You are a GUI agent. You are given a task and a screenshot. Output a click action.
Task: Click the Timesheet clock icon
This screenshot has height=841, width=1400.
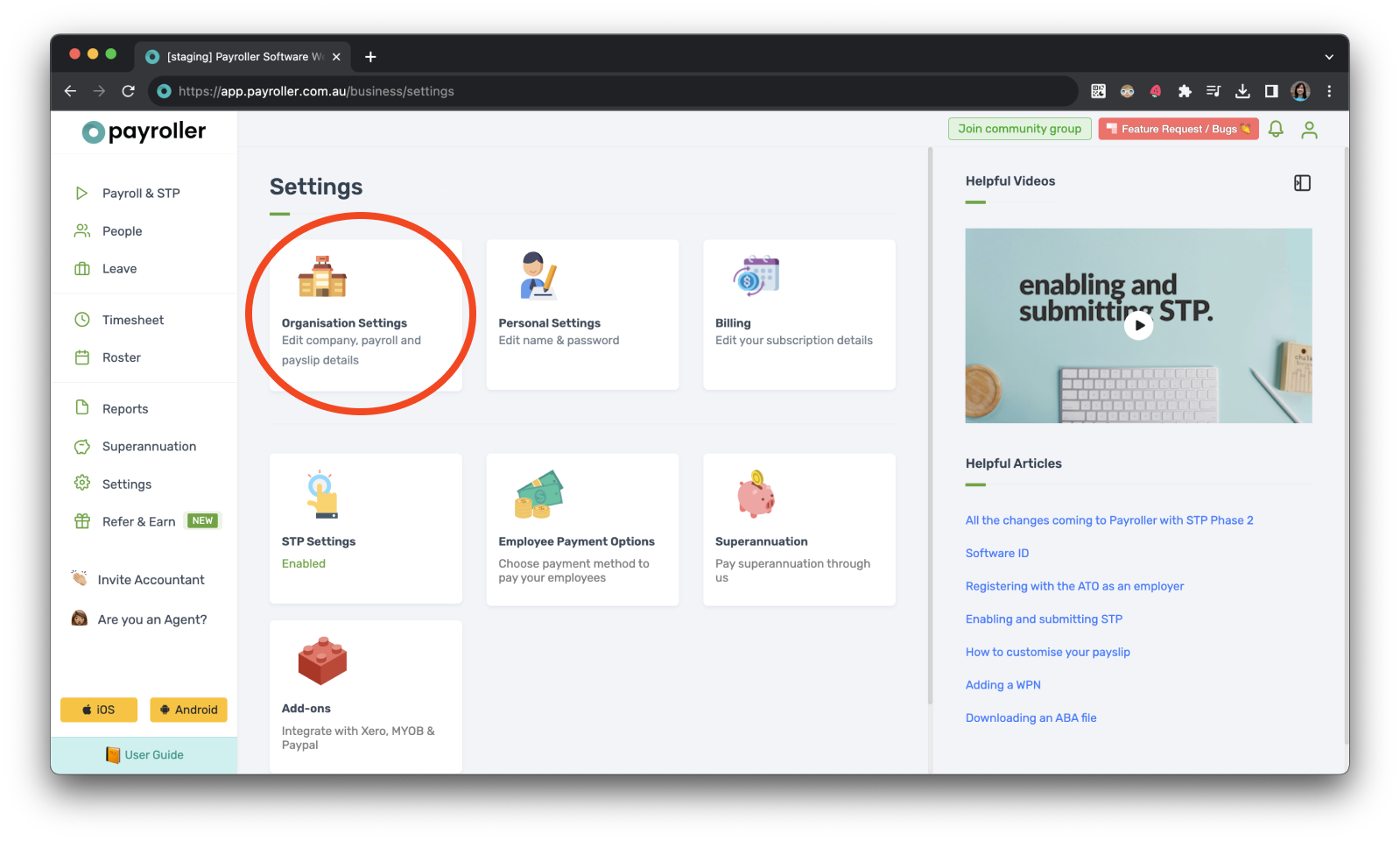(82, 320)
